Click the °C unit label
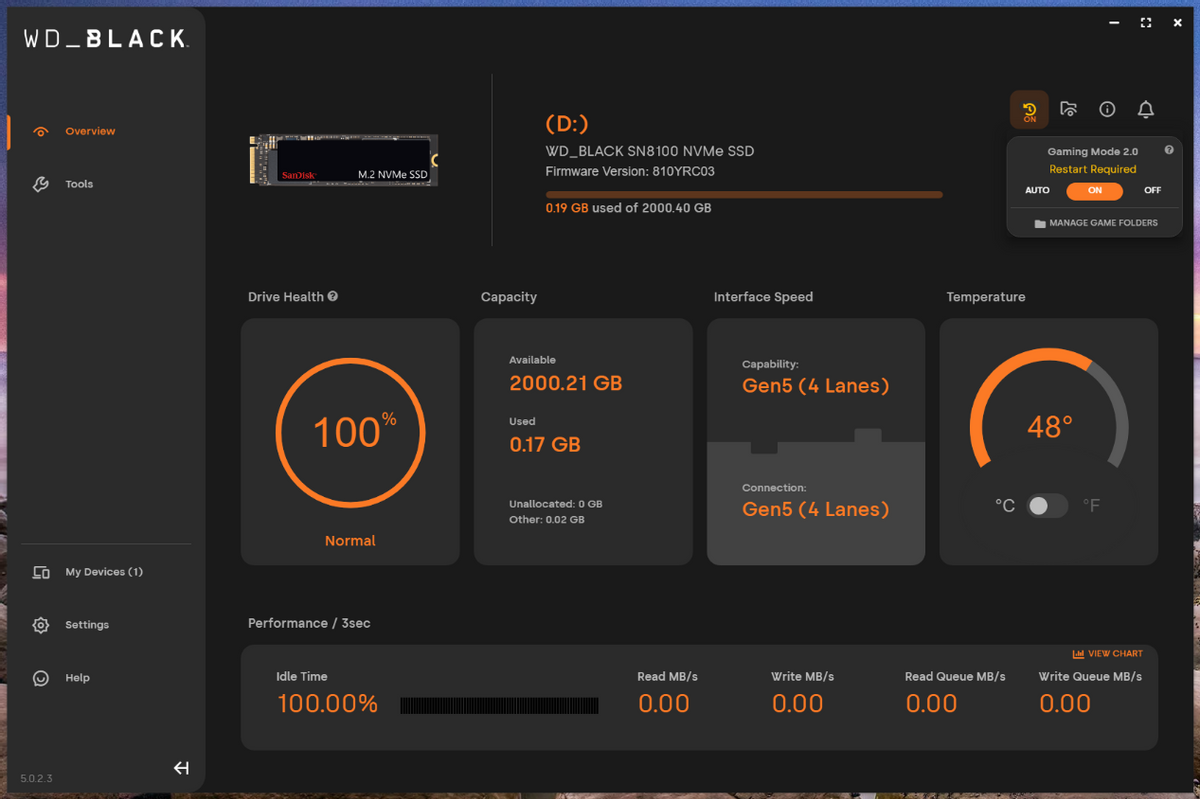 pyautogui.click(x=1005, y=506)
